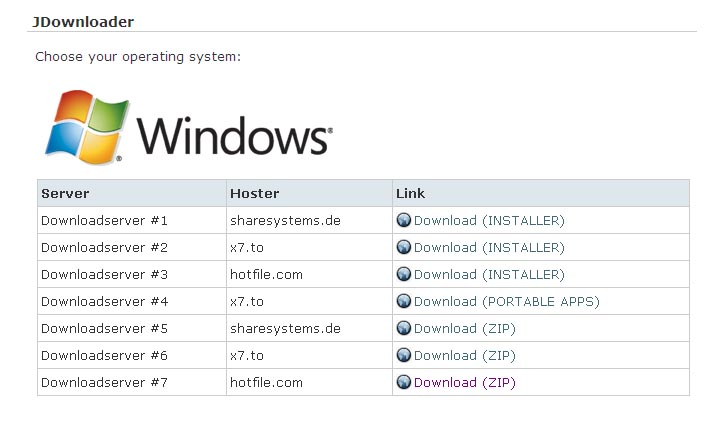Click globe icon for Downloadserver #3
This screenshot has width=725, height=424.
[404, 274]
